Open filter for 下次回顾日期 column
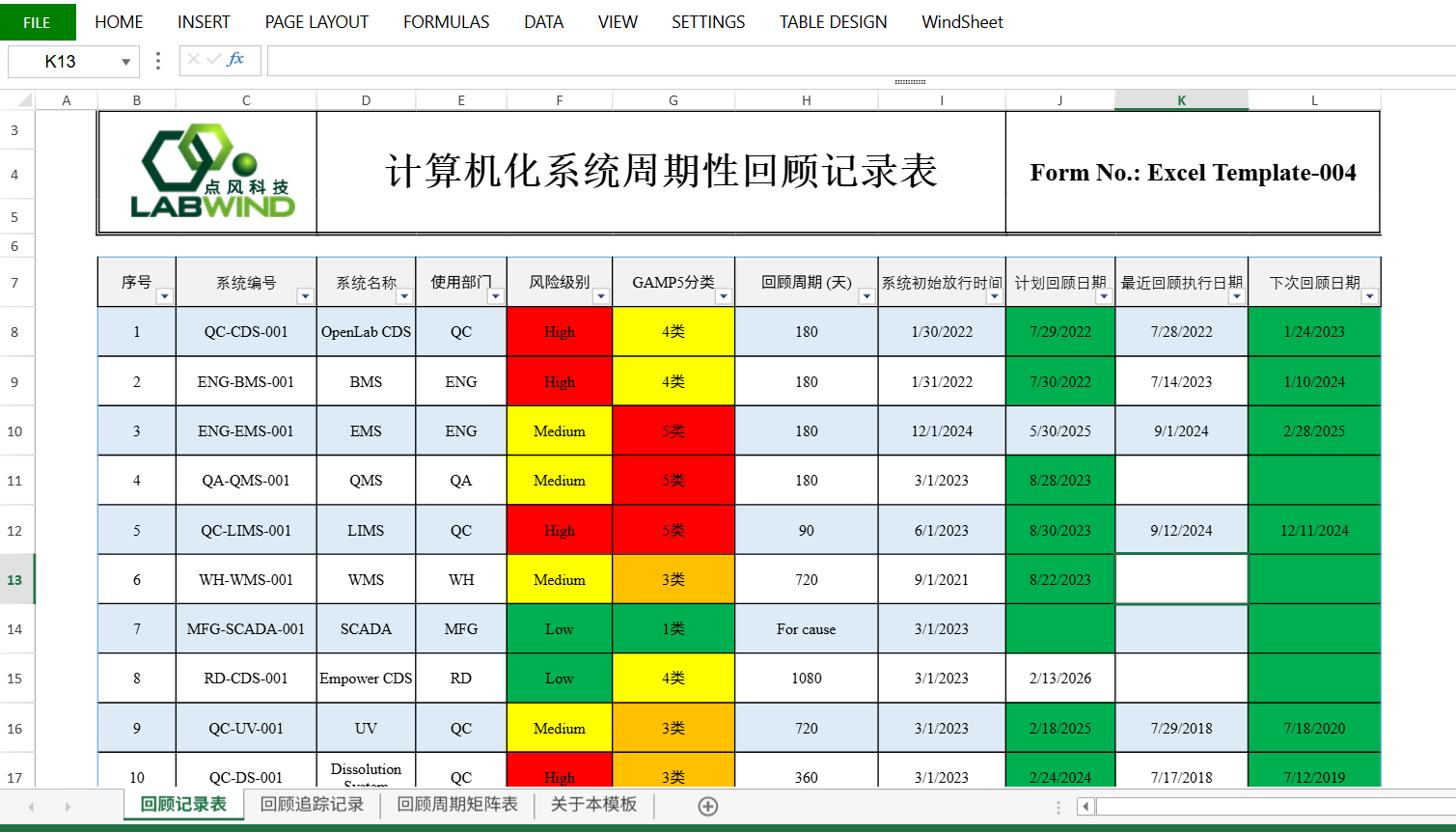 pos(1369,296)
